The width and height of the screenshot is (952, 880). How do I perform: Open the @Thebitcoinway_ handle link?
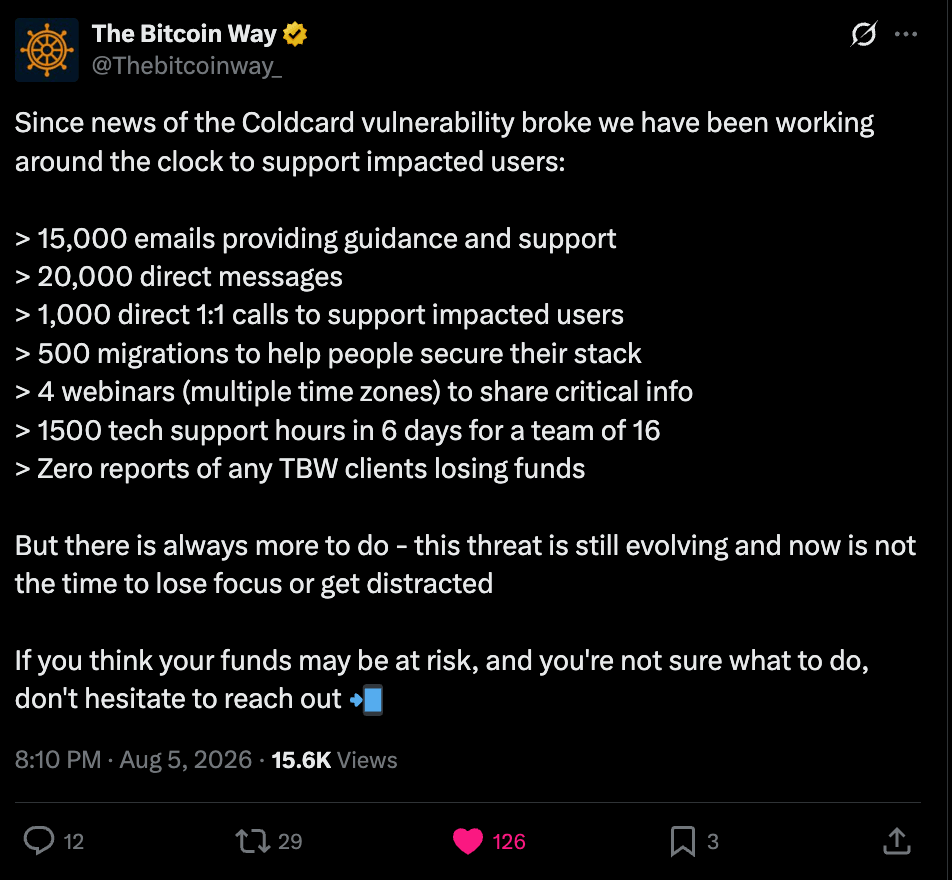186,66
